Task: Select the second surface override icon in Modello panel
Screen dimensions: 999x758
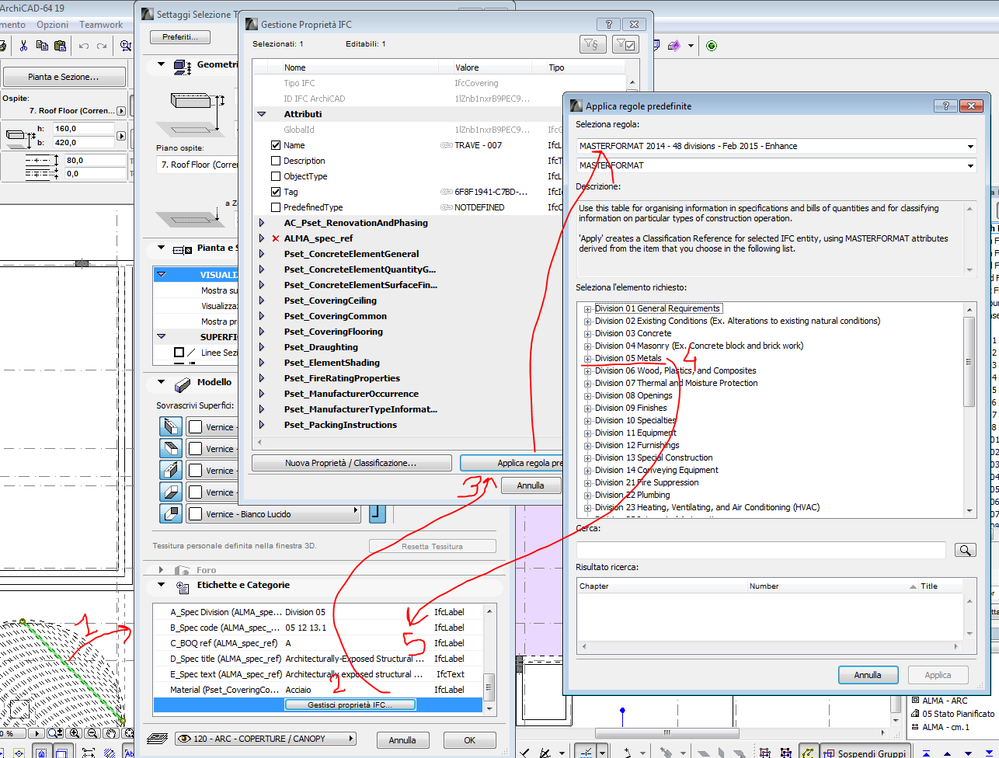Action: click(171, 448)
